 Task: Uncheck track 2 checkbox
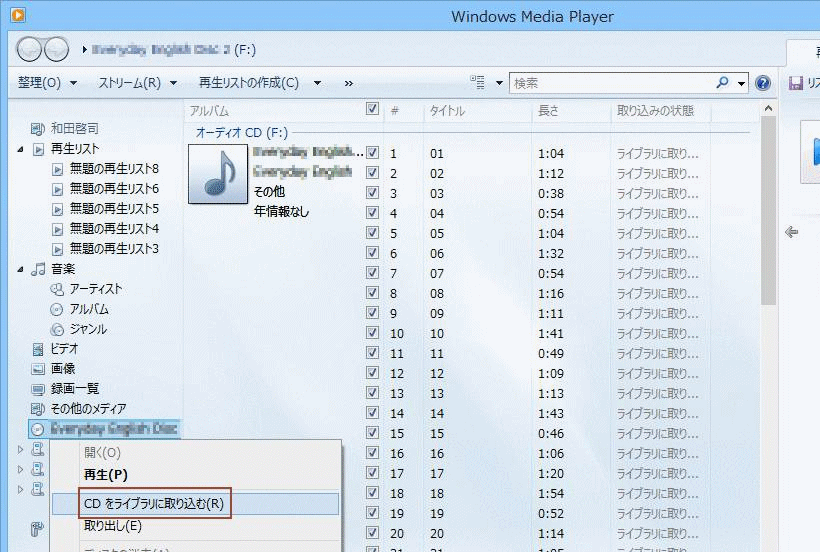372,172
